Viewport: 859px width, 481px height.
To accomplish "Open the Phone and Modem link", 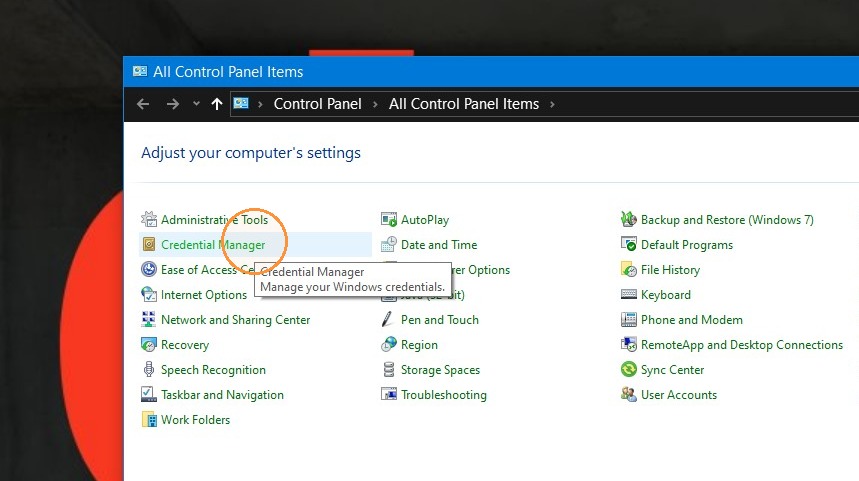I will pyautogui.click(x=692, y=319).
